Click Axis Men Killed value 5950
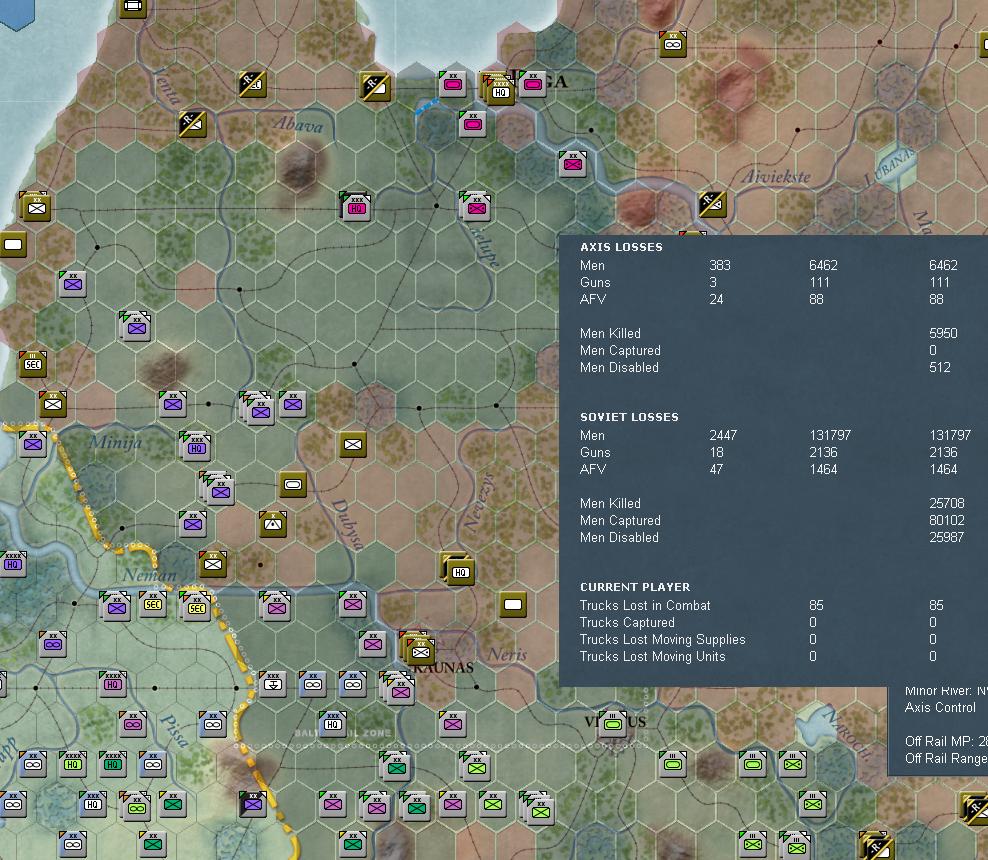988x860 pixels. [943, 333]
